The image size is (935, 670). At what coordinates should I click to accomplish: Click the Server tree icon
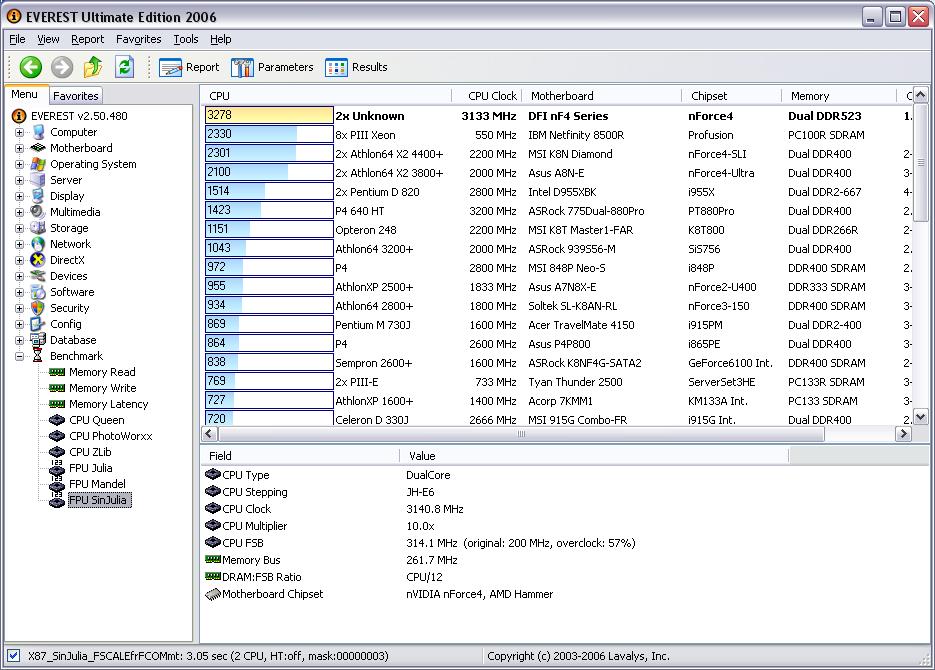coord(38,180)
